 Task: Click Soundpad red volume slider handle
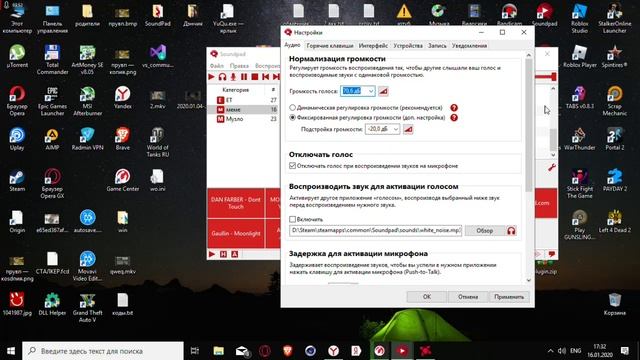tap(553, 76)
